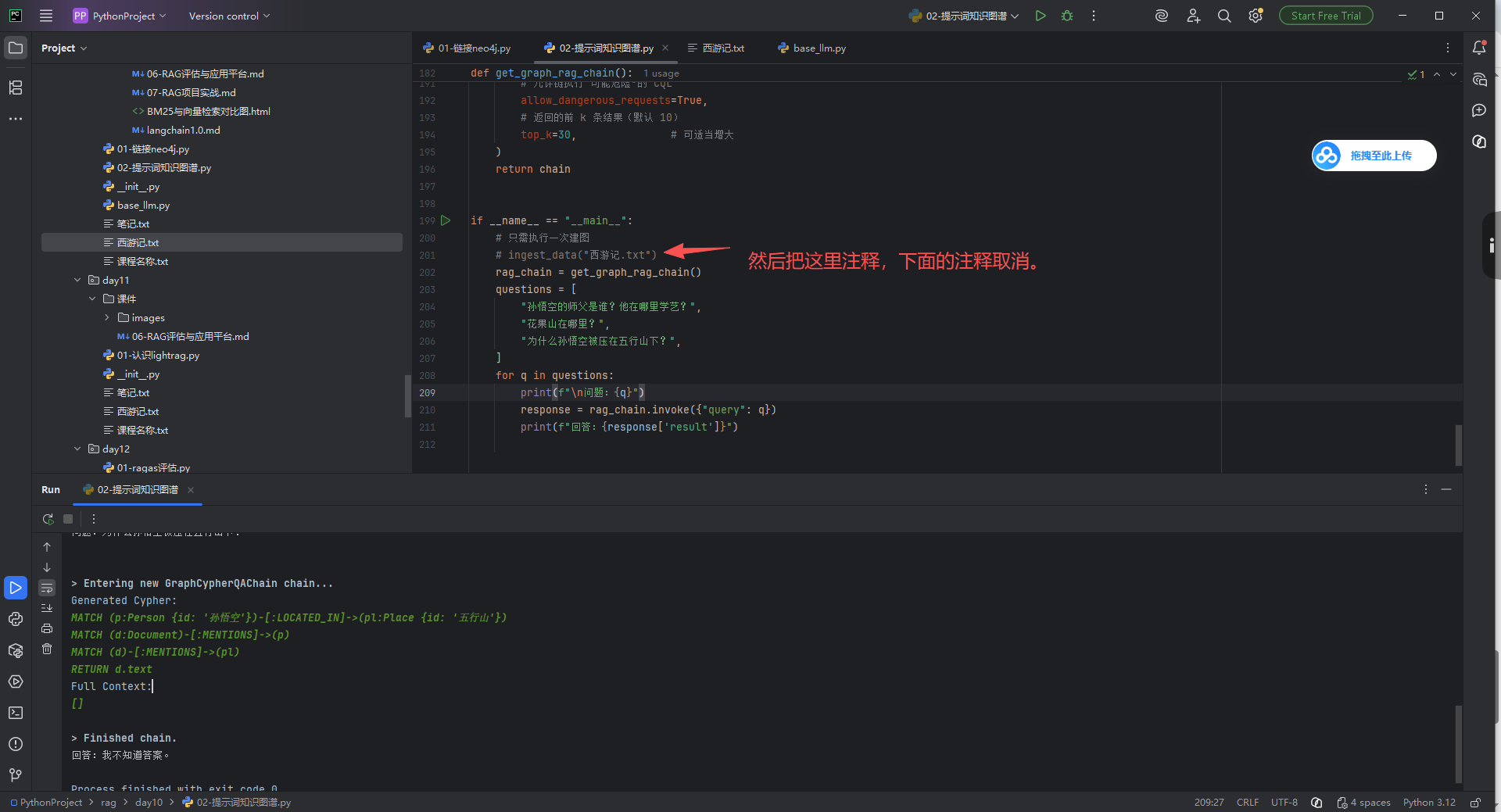The width and height of the screenshot is (1501, 812).
Task: Open the Git version control tool window
Action: point(16,775)
